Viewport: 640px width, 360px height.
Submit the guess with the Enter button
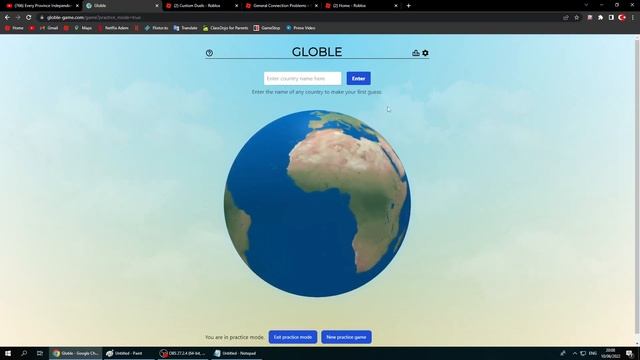[358, 78]
